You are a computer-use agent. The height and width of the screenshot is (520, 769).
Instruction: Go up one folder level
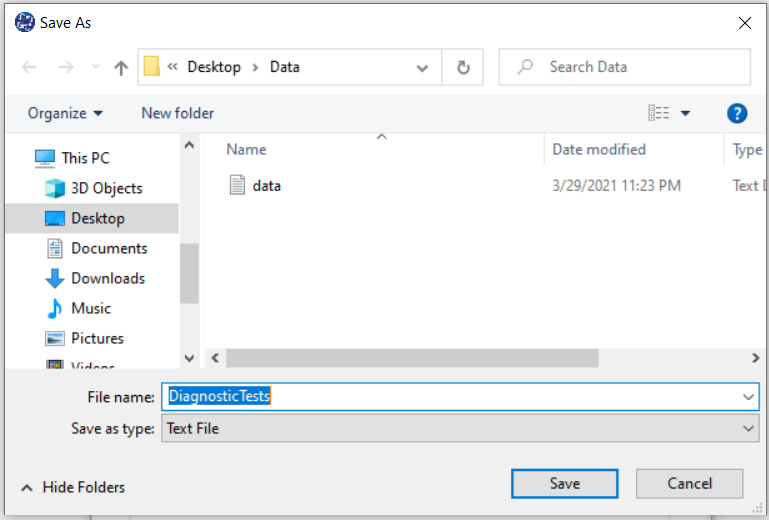tap(121, 67)
